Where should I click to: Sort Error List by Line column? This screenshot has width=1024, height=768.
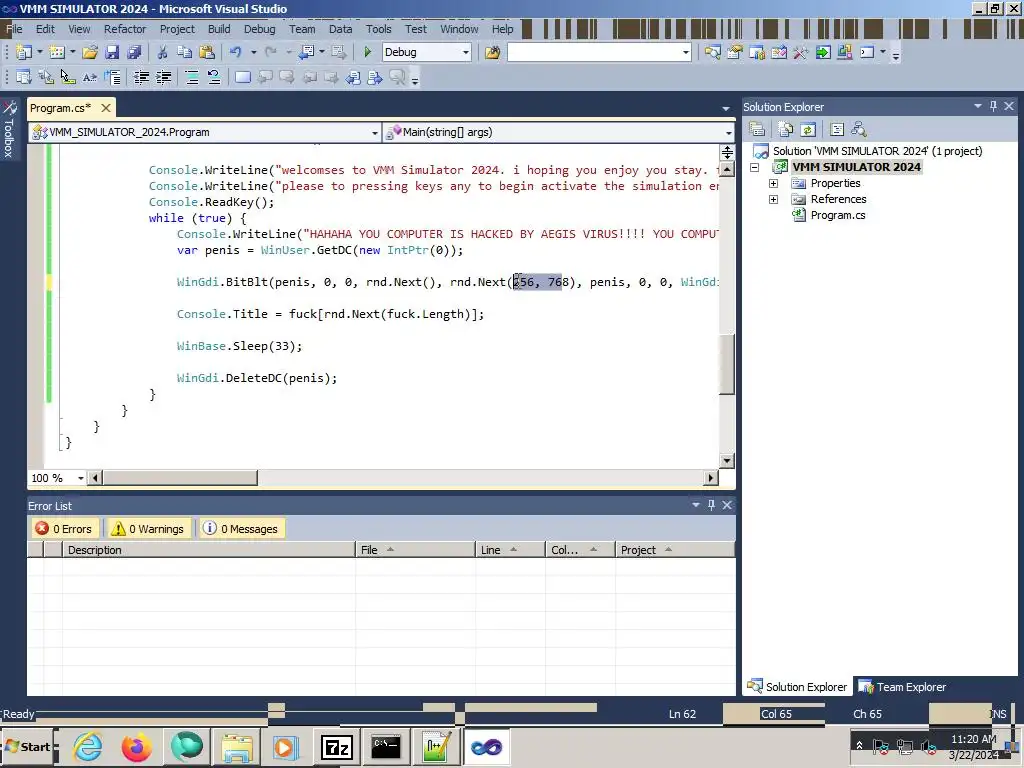click(510, 550)
